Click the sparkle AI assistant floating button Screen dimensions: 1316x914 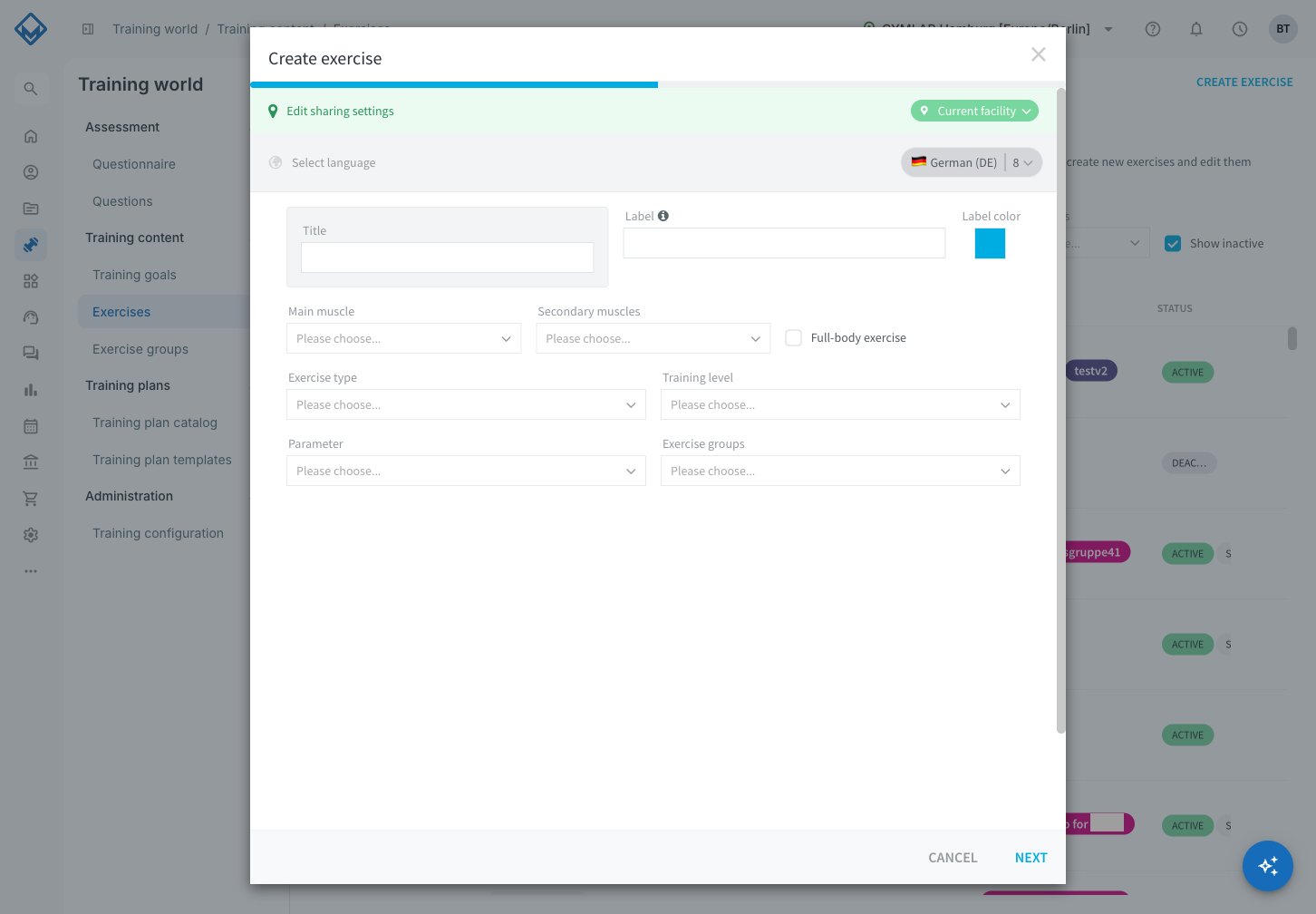coord(1268,866)
